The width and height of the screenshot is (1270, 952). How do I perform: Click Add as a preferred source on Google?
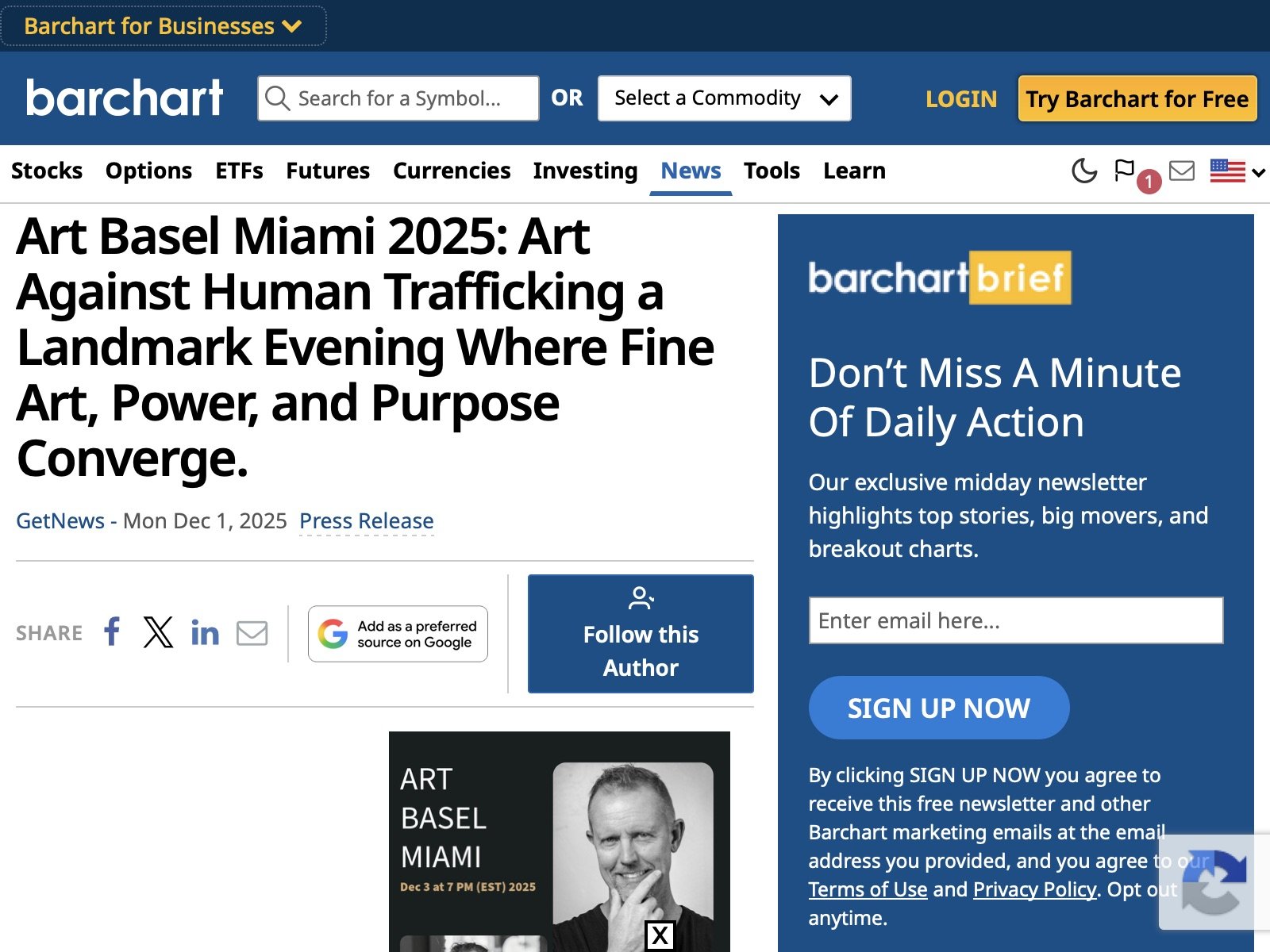point(398,634)
